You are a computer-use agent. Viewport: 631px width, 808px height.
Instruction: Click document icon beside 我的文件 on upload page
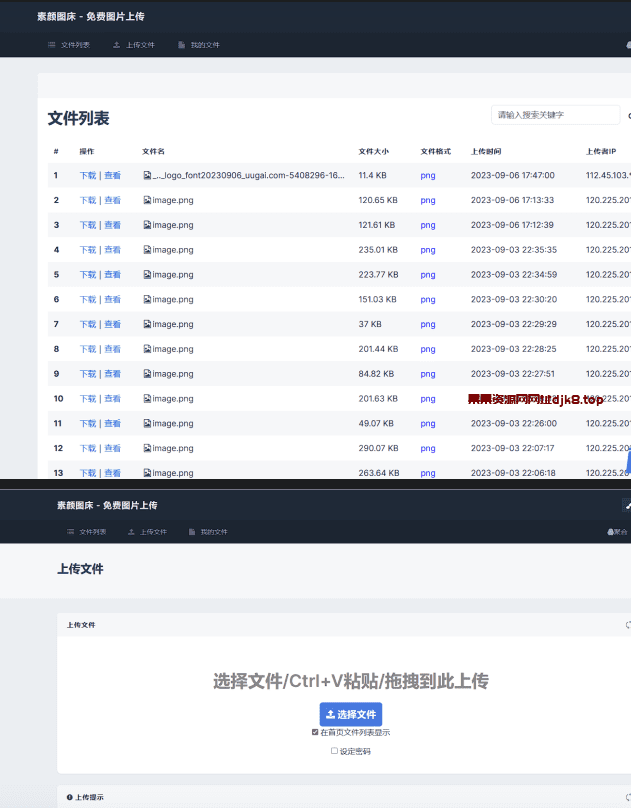(x=192, y=532)
